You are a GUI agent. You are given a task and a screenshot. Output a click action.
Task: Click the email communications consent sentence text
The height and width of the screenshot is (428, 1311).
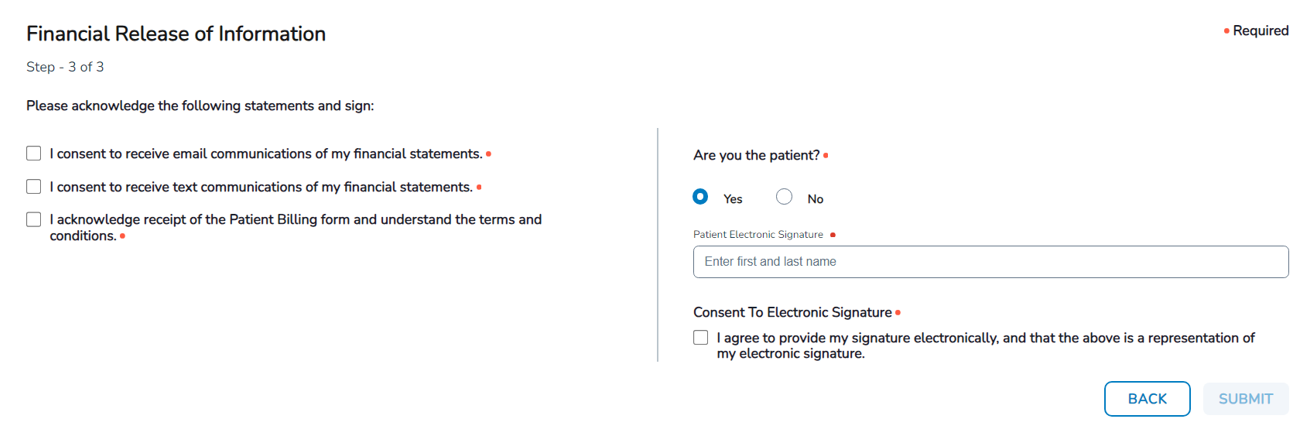(266, 154)
